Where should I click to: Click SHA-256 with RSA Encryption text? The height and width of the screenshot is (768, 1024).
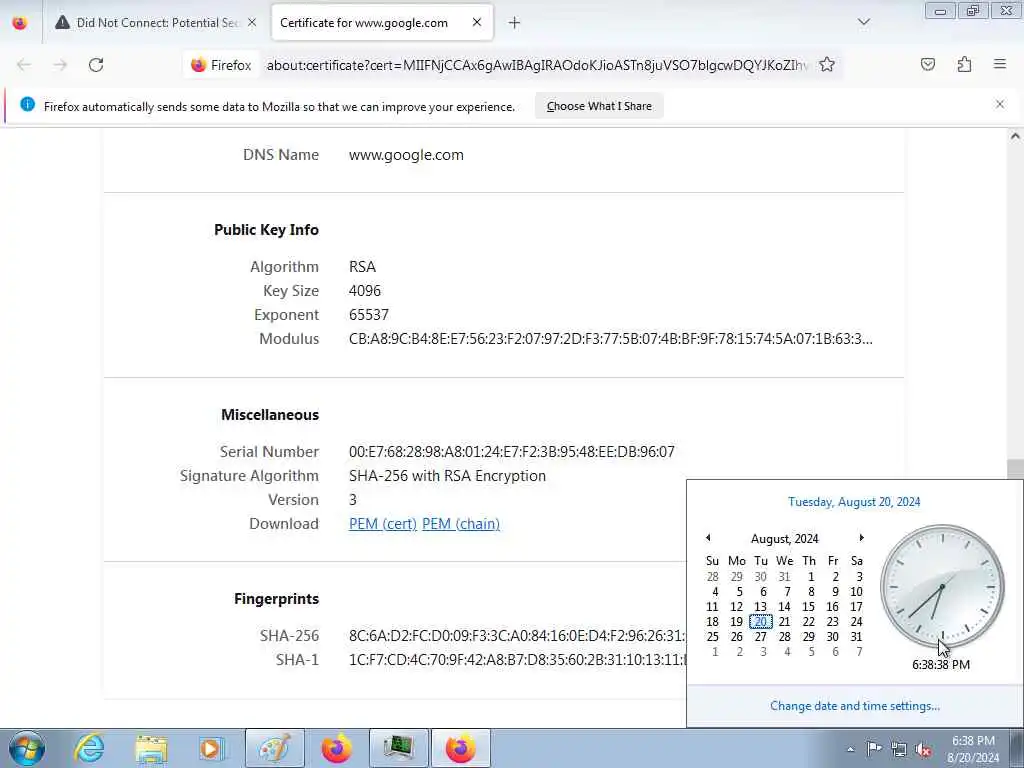(447, 476)
